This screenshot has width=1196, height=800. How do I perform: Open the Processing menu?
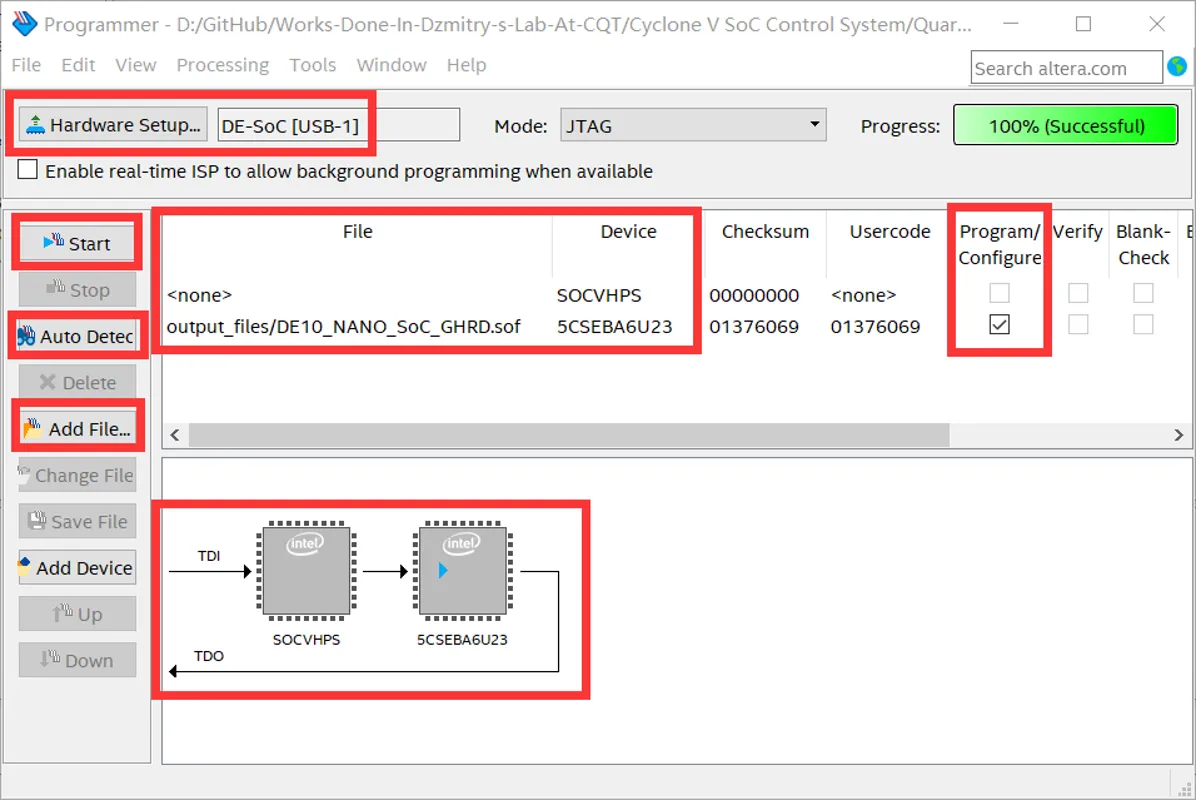click(x=222, y=65)
